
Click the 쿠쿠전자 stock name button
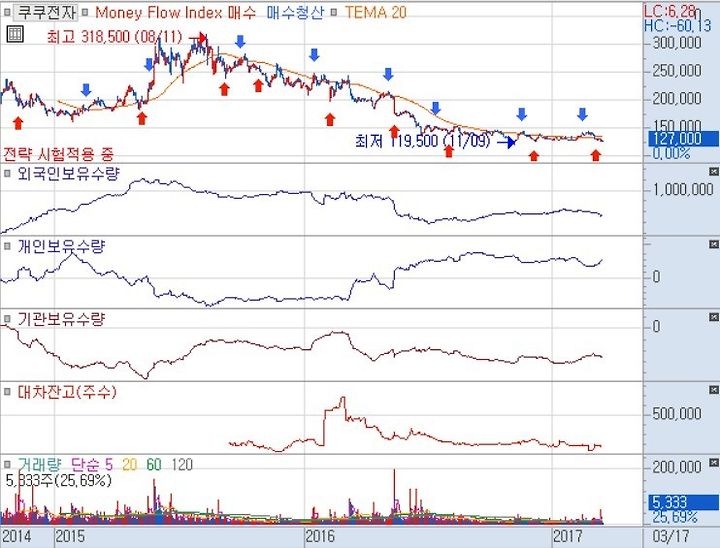45,12
